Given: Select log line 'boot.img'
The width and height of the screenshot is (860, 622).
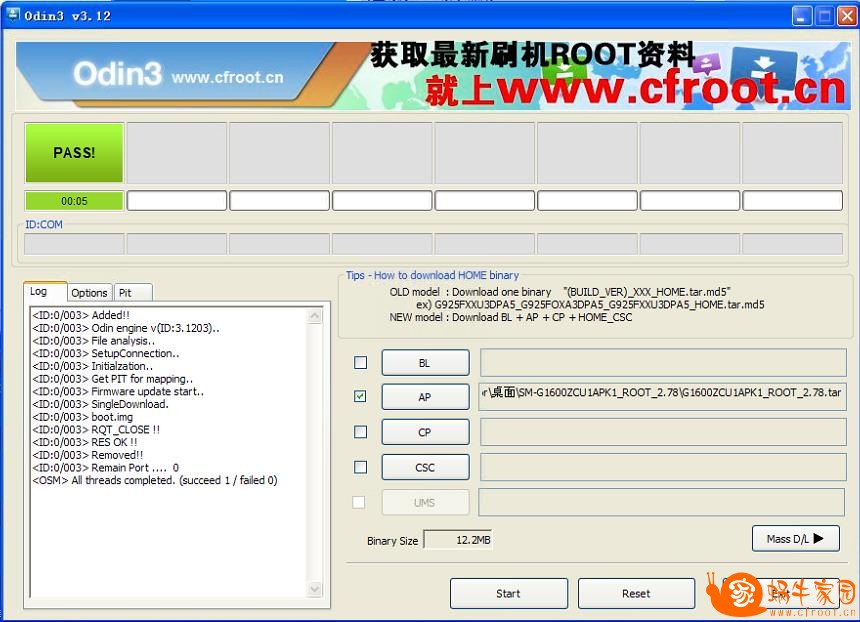Looking at the screenshot, I should click(x=82, y=417).
